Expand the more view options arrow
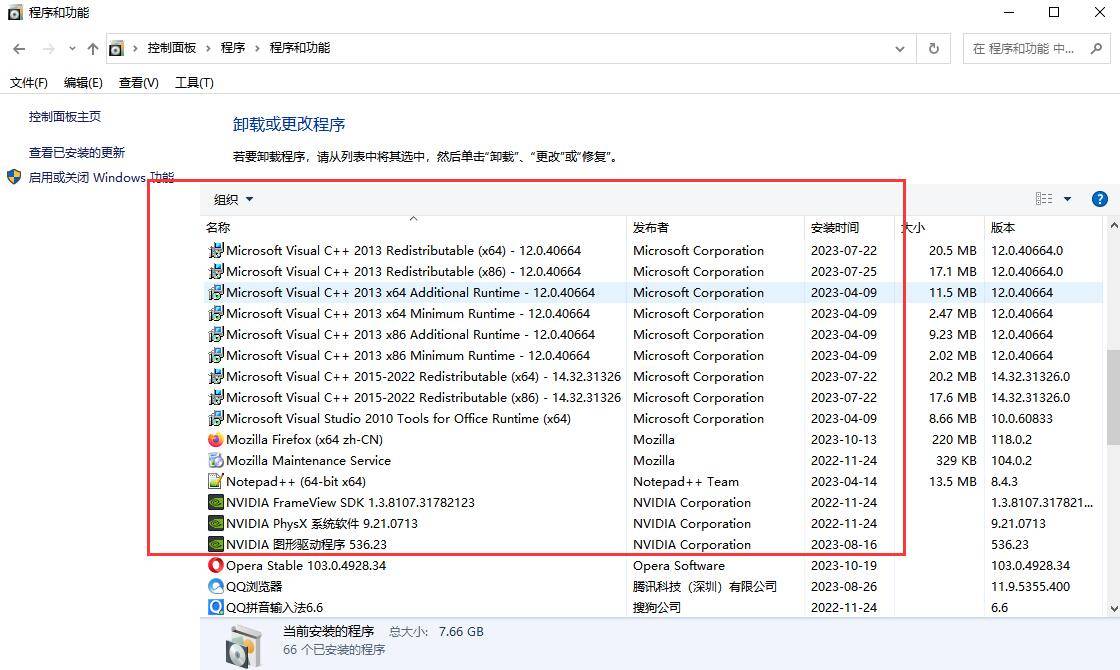 pos(1067,199)
